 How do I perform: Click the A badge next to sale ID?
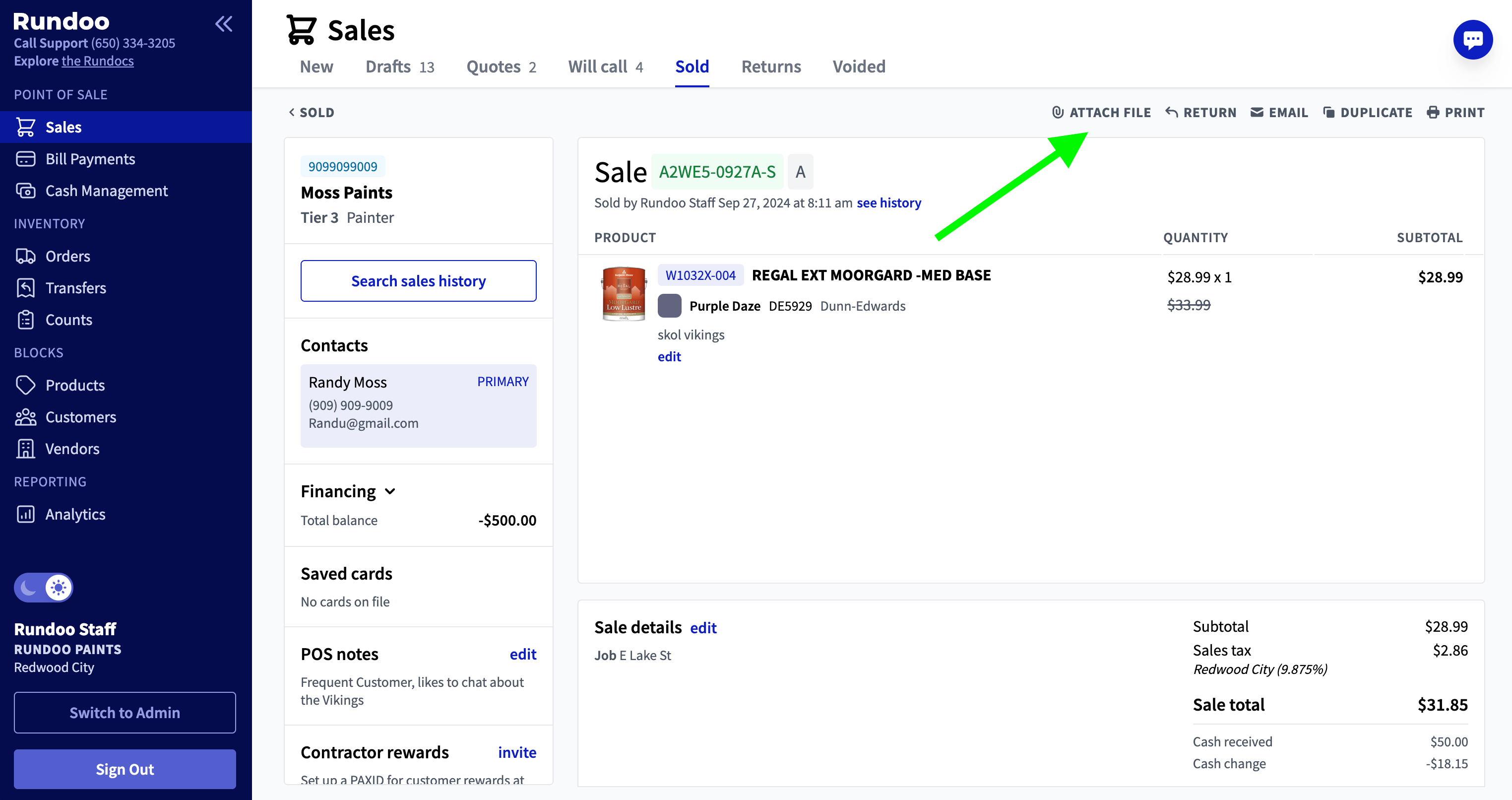click(800, 172)
